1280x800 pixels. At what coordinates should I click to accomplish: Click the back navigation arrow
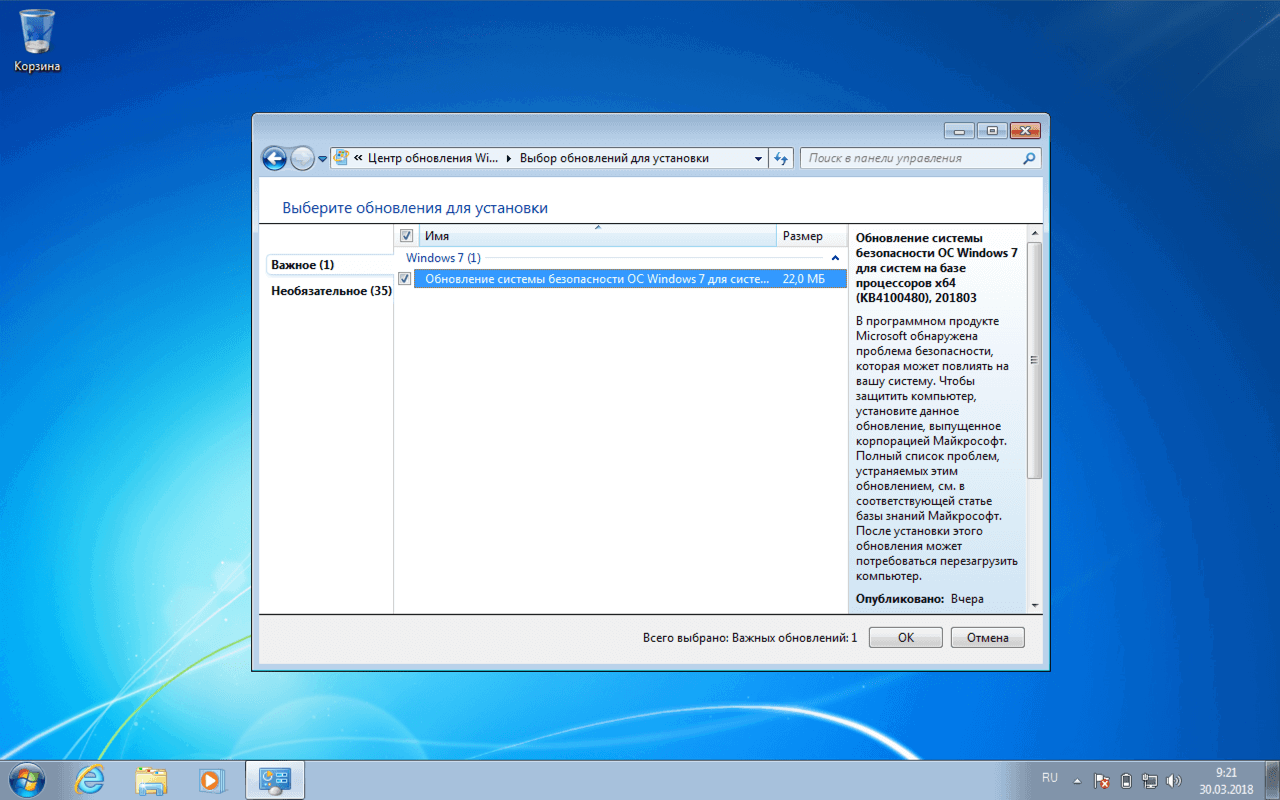coord(274,158)
